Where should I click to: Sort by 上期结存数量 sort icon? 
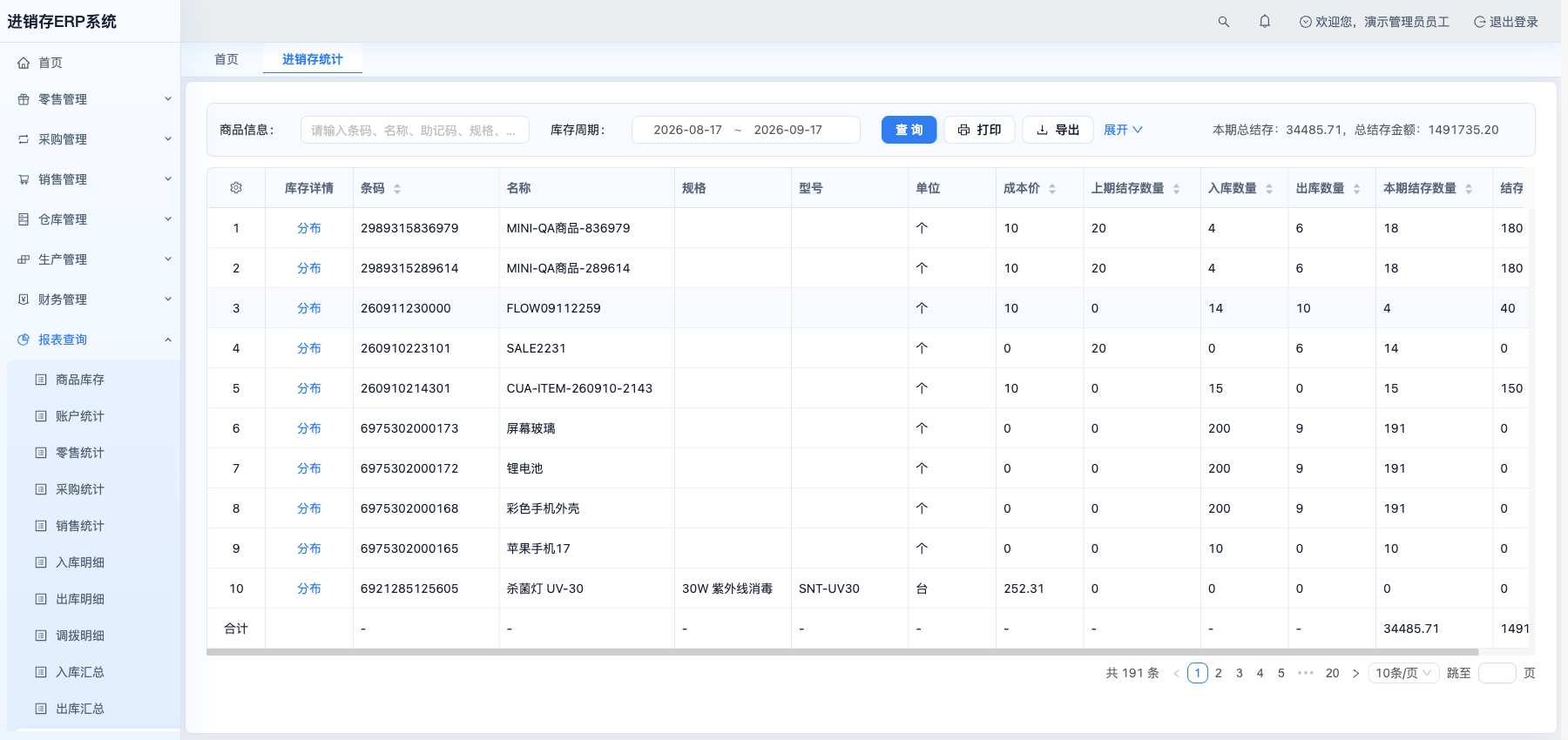pos(1176,189)
